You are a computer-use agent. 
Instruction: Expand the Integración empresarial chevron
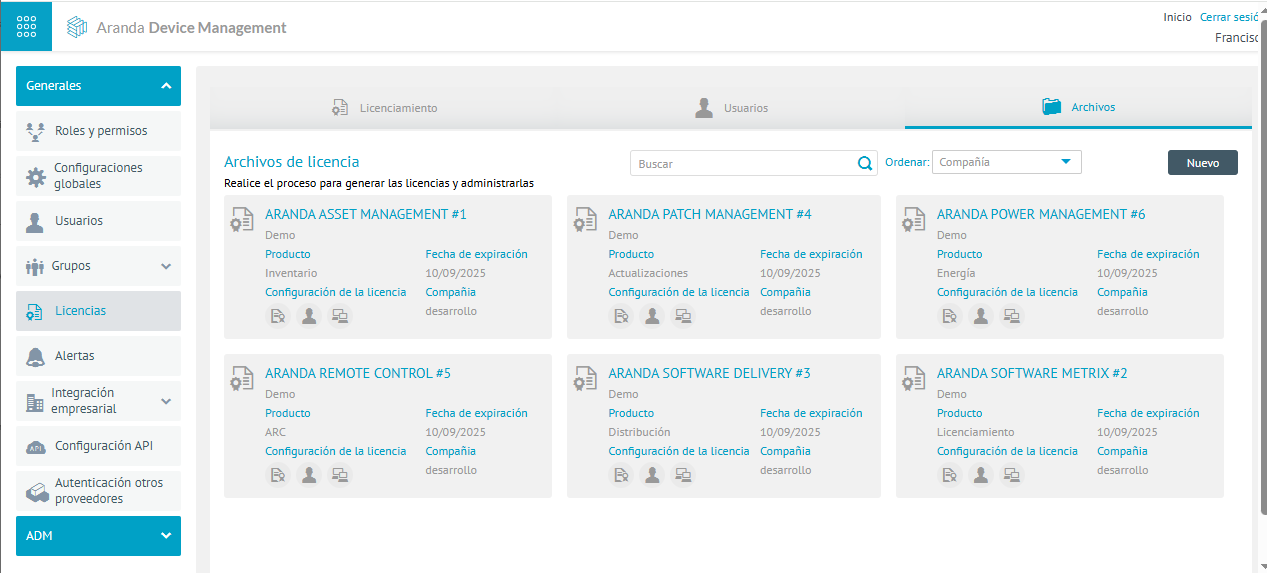pos(166,401)
